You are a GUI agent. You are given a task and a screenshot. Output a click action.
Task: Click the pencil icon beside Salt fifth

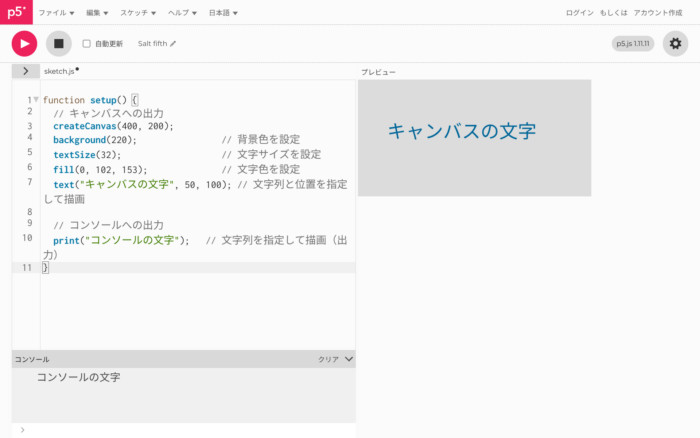(x=173, y=44)
